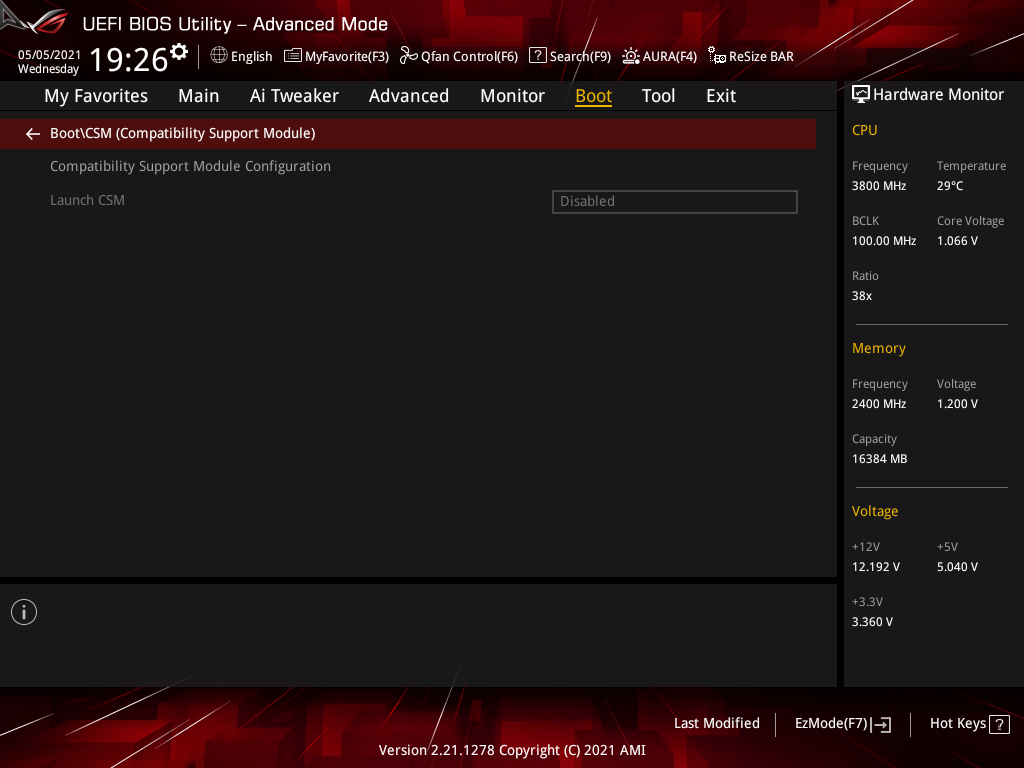Click AURA(F4) label
Image resolution: width=1024 pixels, height=768 pixels.
coord(669,57)
